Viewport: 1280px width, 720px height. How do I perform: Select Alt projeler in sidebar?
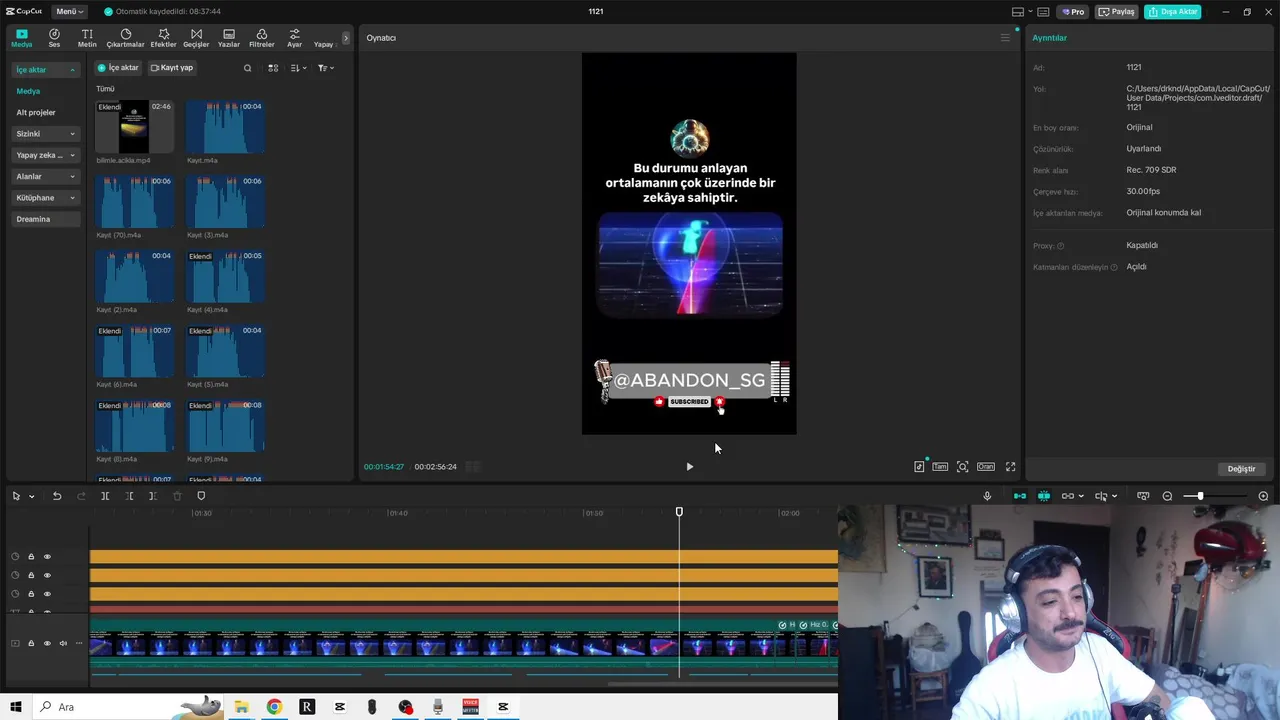pyautogui.click(x=36, y=112)
